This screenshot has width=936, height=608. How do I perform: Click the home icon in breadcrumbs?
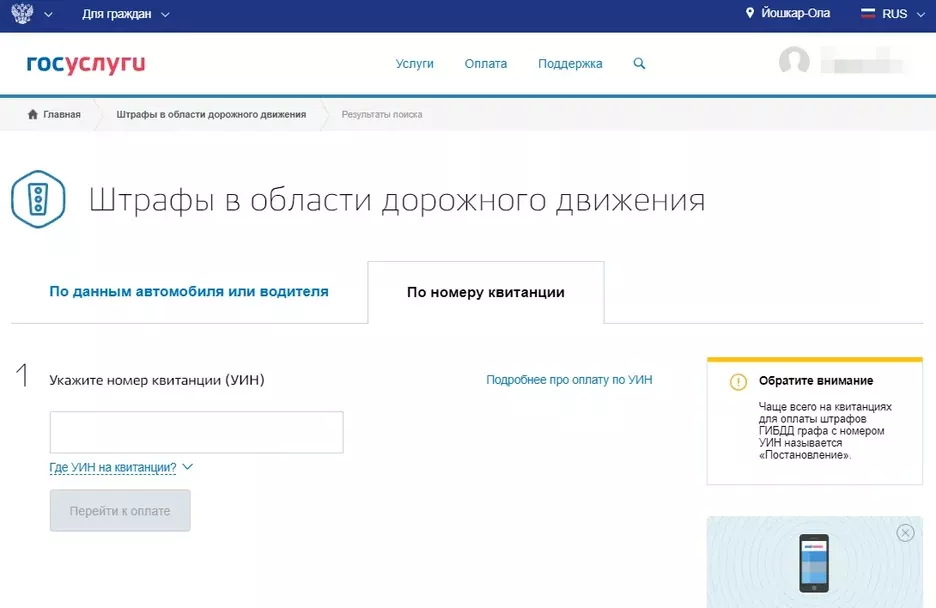pyautogui.click(x=33, y=115)
